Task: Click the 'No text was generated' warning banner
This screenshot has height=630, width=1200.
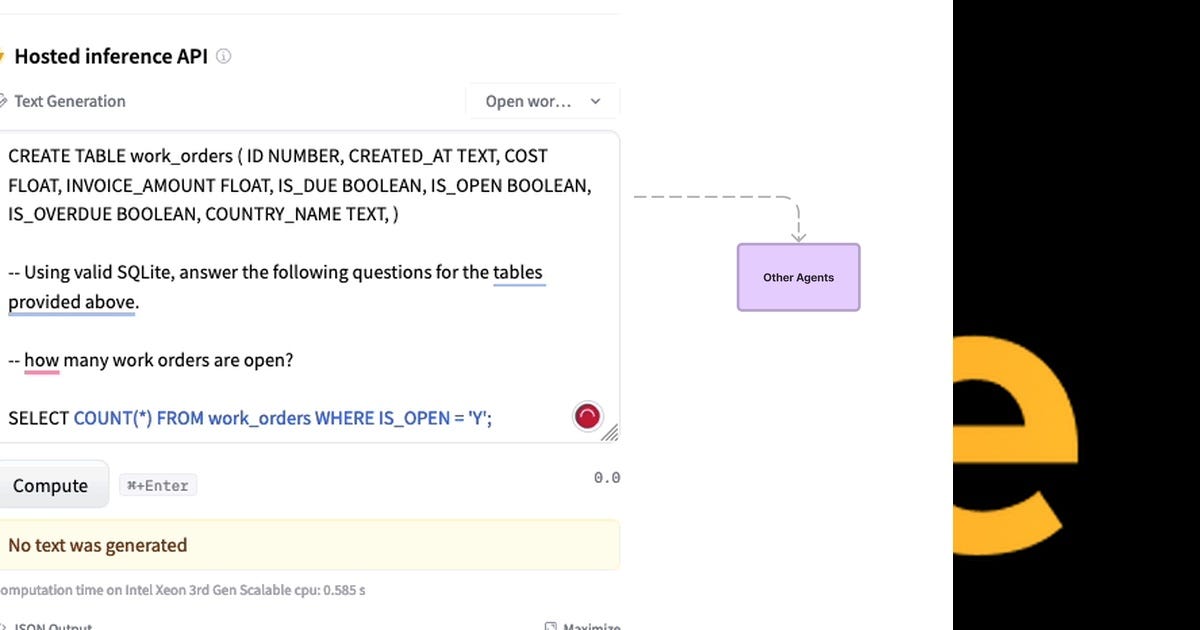Action: pyautogui.click(x=310, y=544)
